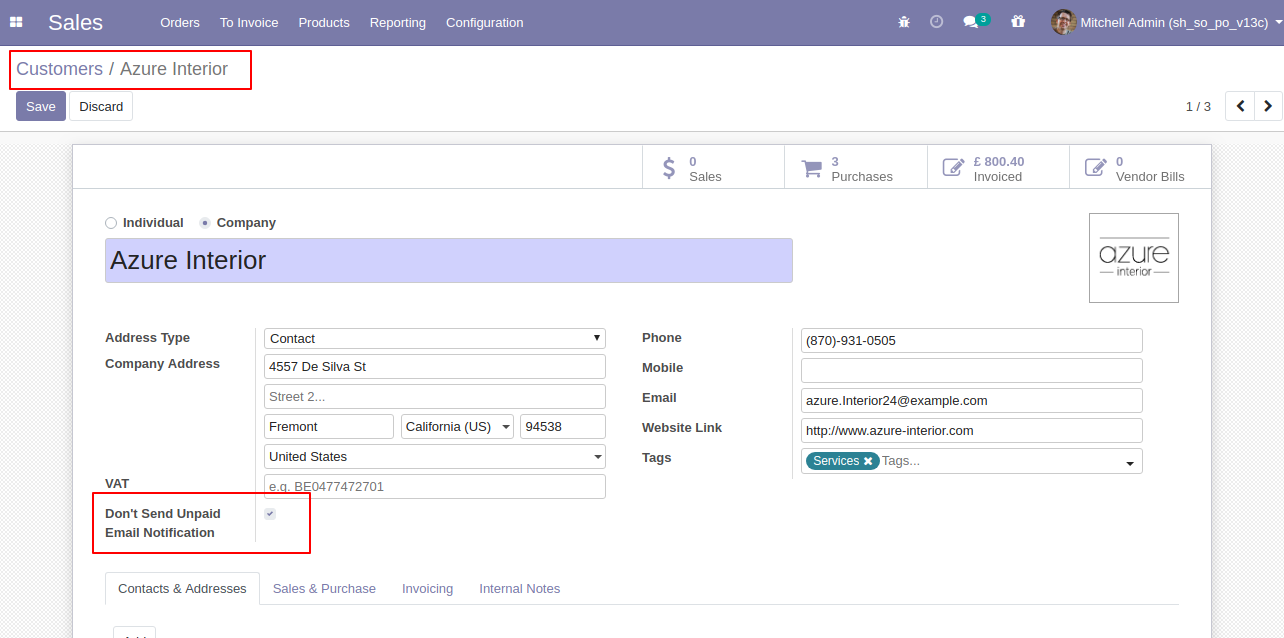The width and height of the screenshot is (1284, 638).
Task: Click the dollar sign Sales icon
Action: pyautogui.click(x=669, y=168)
